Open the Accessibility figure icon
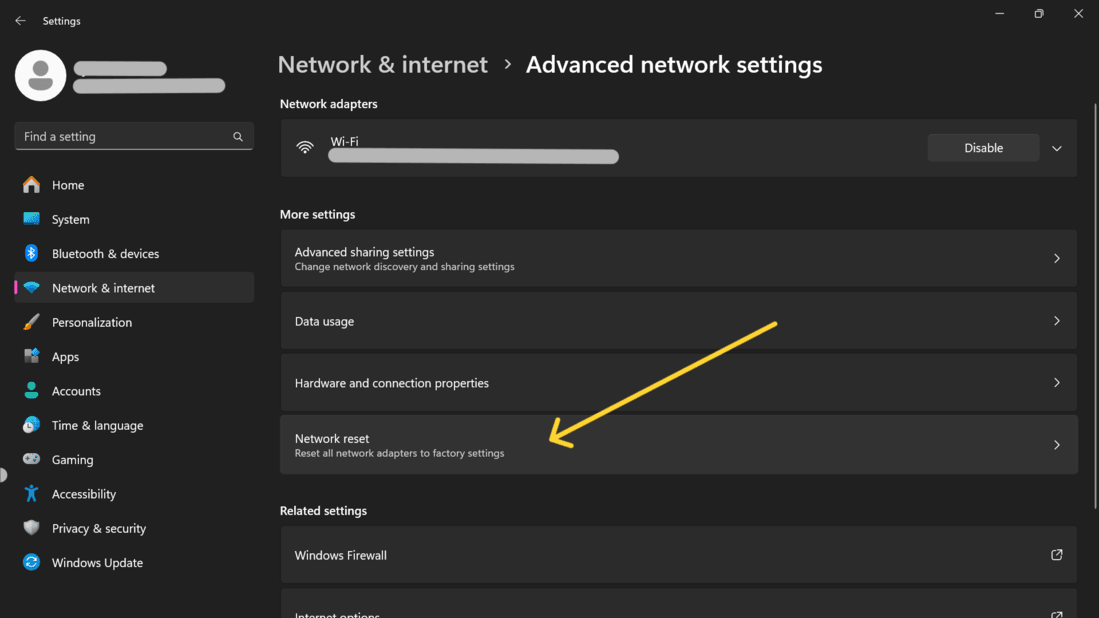The image size is (1099, 618). click(x=32, y=494)
